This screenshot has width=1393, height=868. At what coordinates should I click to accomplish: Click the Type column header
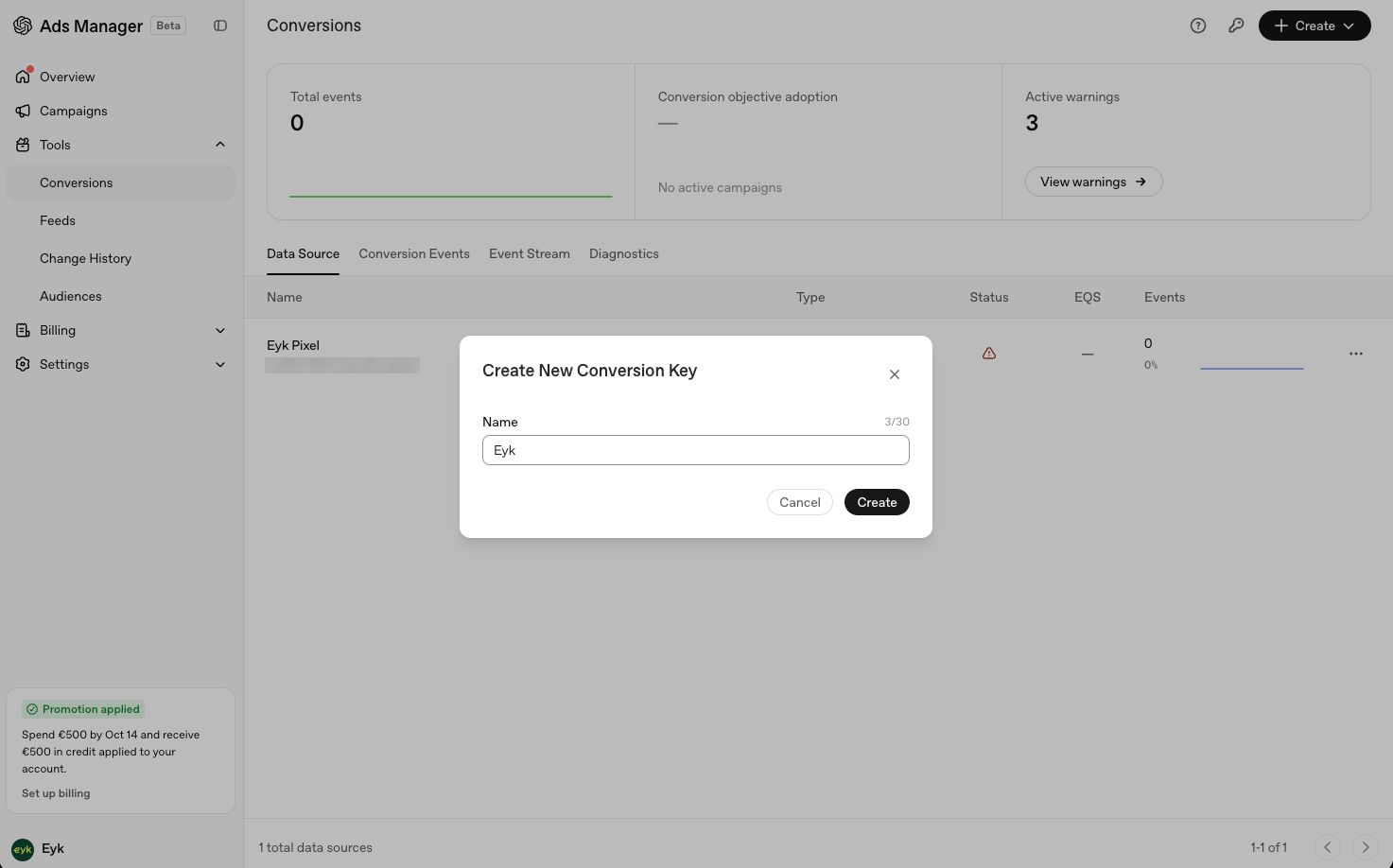click(810, 297)
